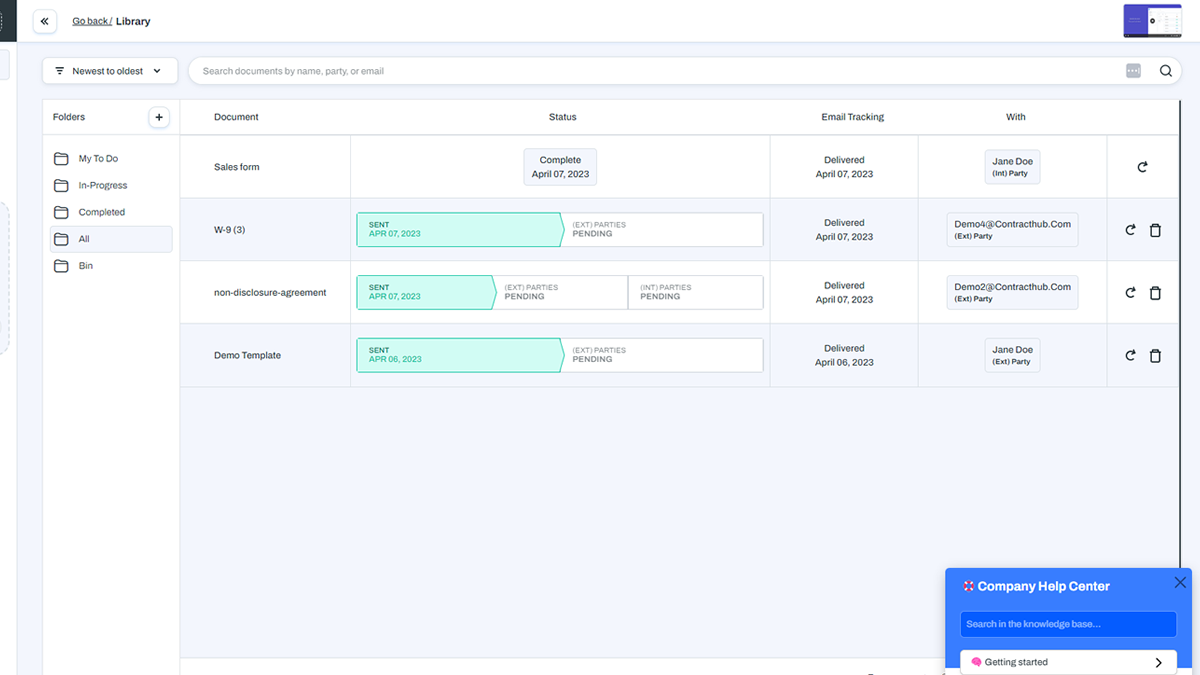This screenshot has width=1200, height=675.
Task: Open the Newest to oldest sort dropdown
Action: [110, 71]
